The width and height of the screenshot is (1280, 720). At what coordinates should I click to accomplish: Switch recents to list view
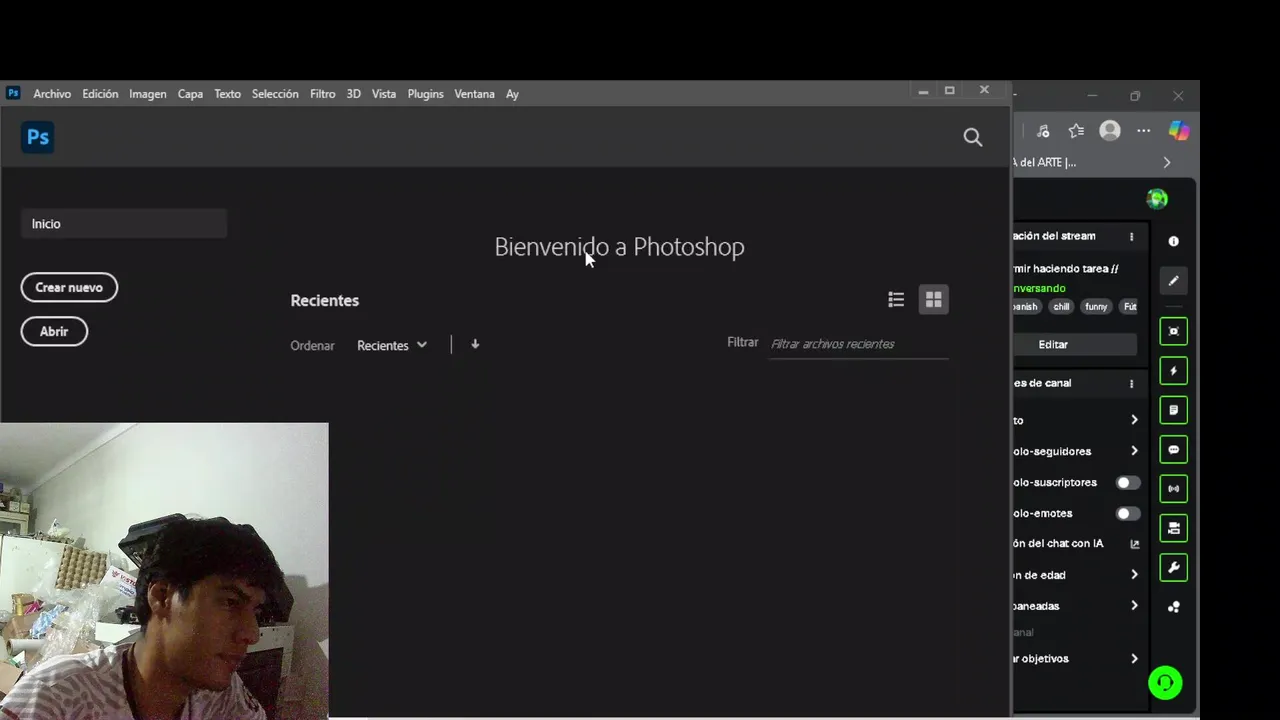pos(896,300)
